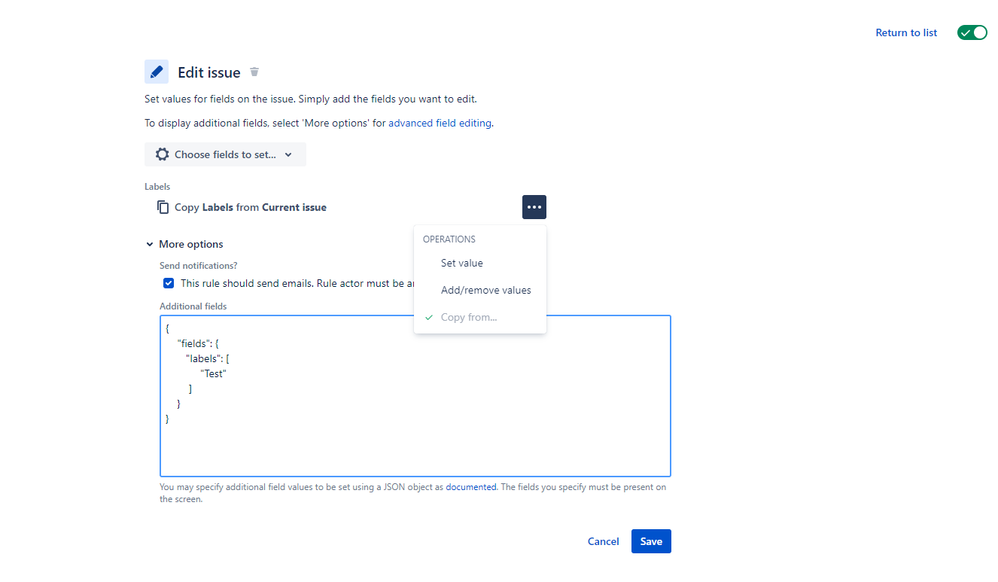Viewport: 998px width, 582px height.
Task: Open the advanced field editing link
Action: click(440, 123)
